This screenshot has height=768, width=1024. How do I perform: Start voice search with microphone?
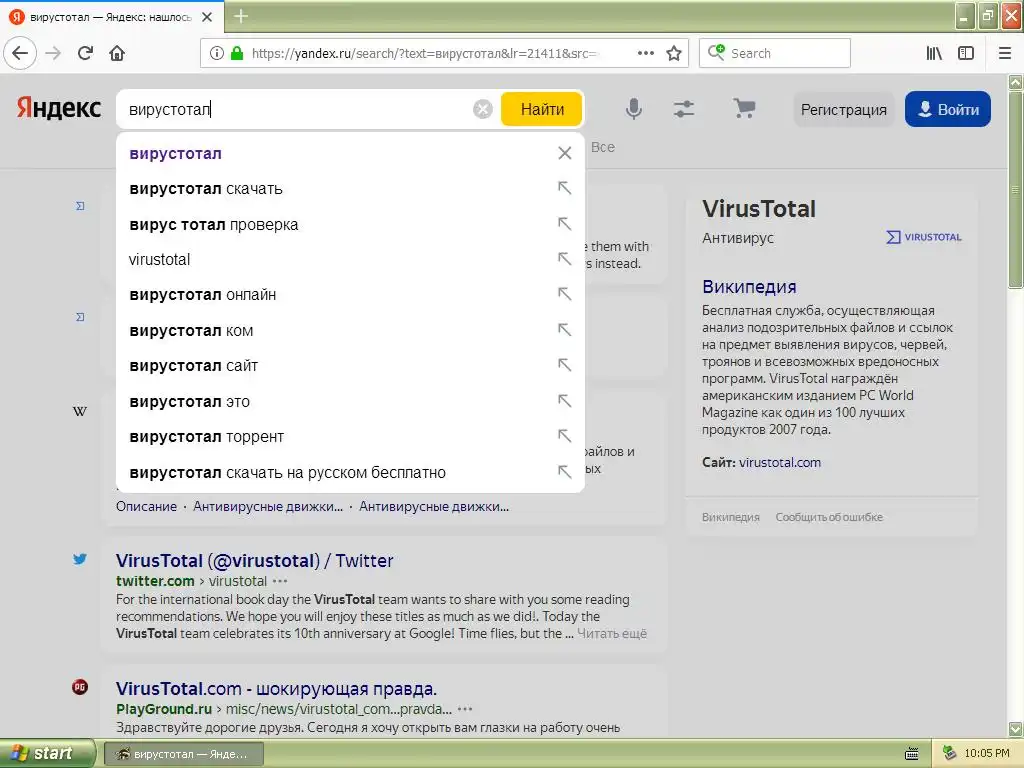point(633,109)
